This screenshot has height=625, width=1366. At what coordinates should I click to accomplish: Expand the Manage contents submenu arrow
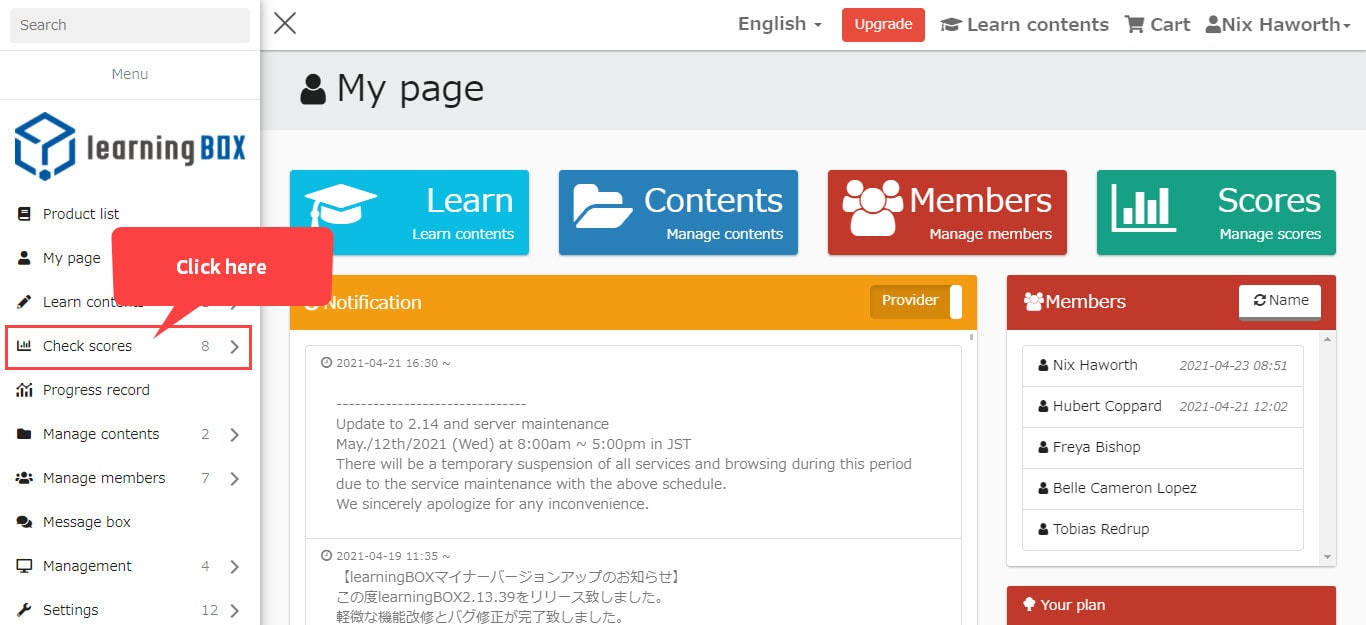point(234,435)
